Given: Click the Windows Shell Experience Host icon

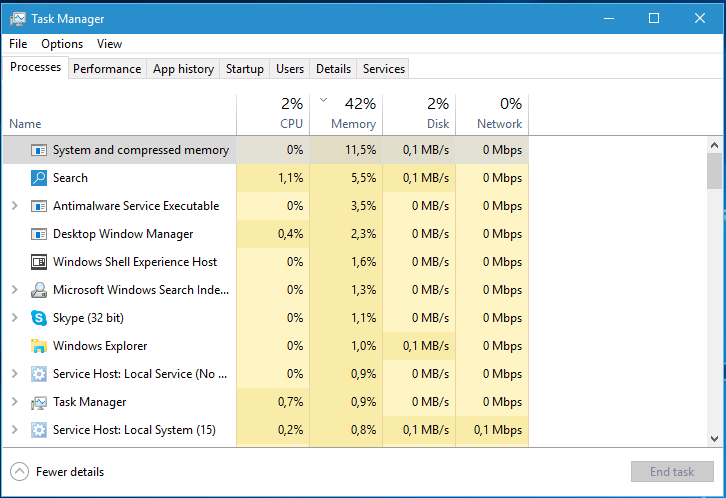Looking at the screenshot, I should [39, 262].
